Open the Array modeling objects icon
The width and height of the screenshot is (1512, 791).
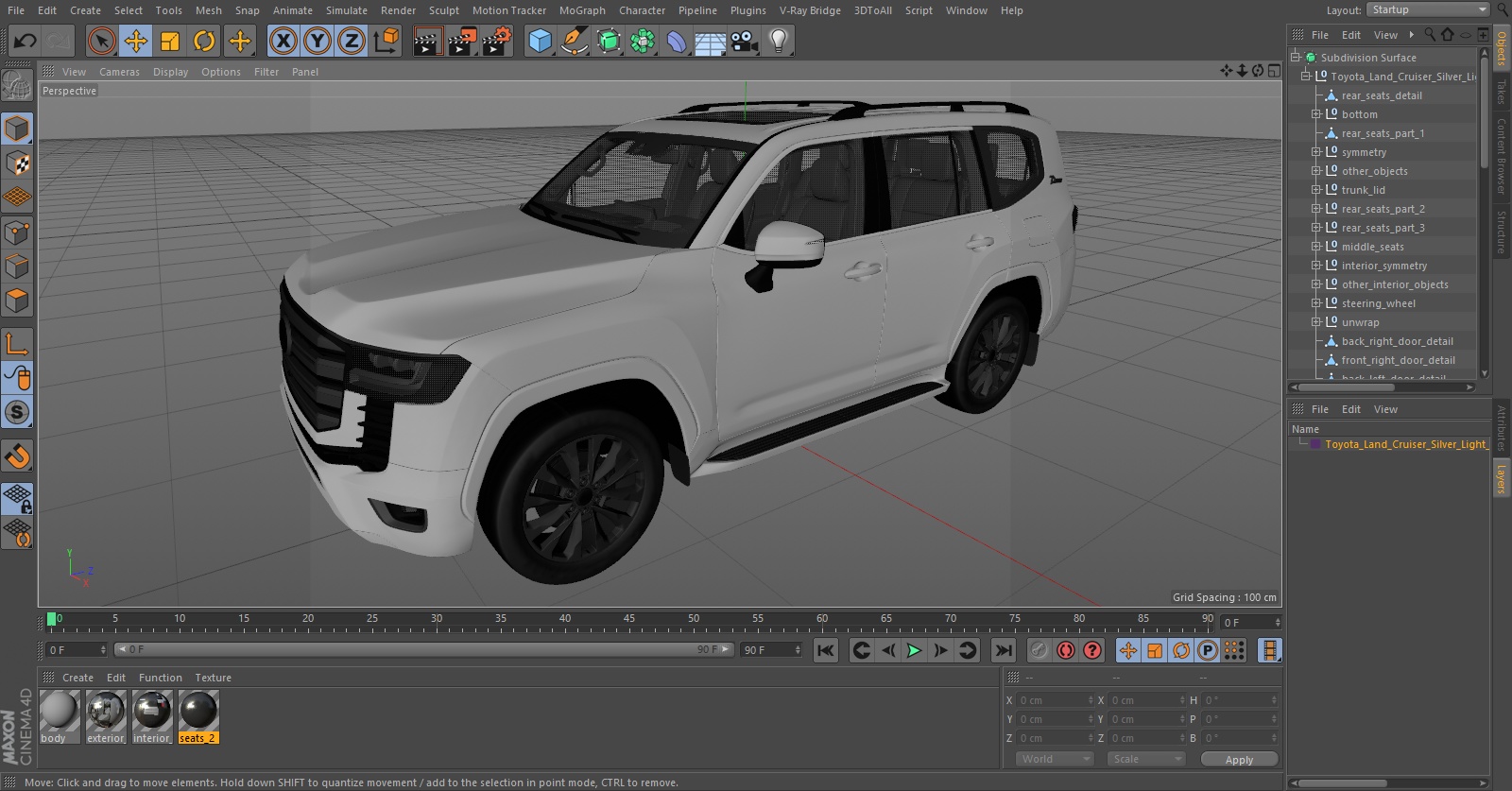(x=643, y=41)
